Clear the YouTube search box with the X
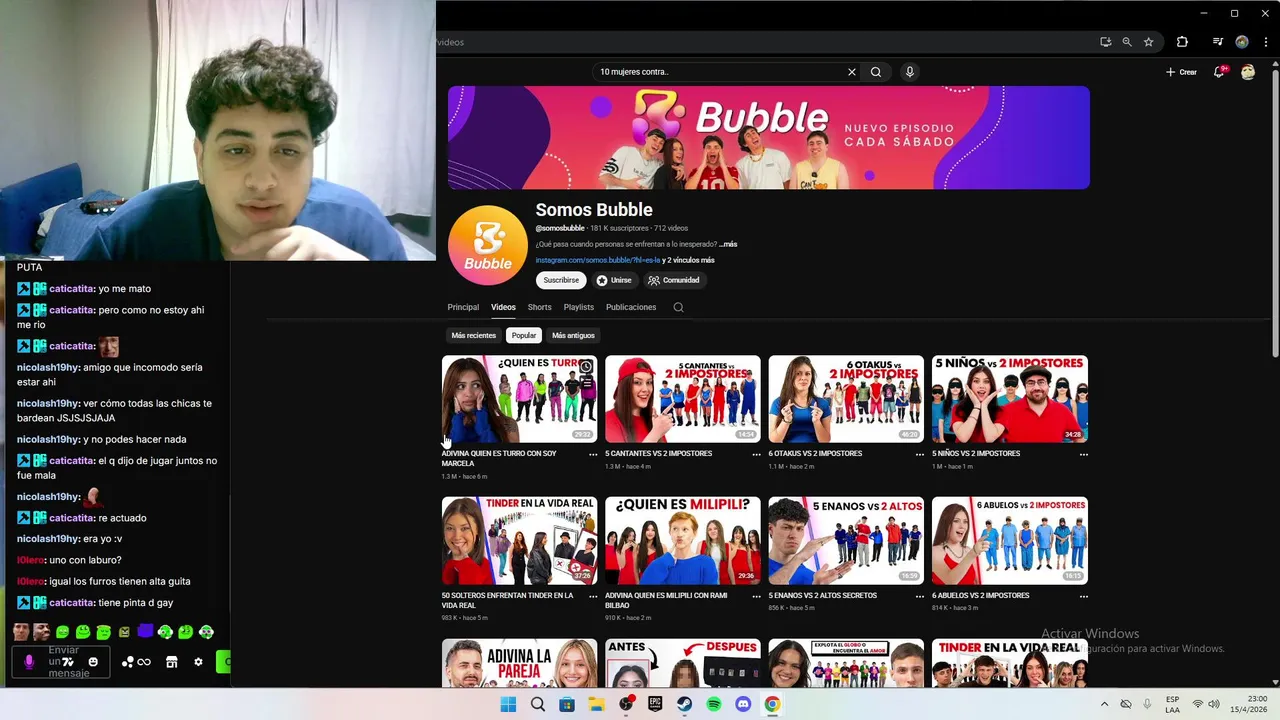This screenshot has height=720, width=1280. click(x=852, y=72)
